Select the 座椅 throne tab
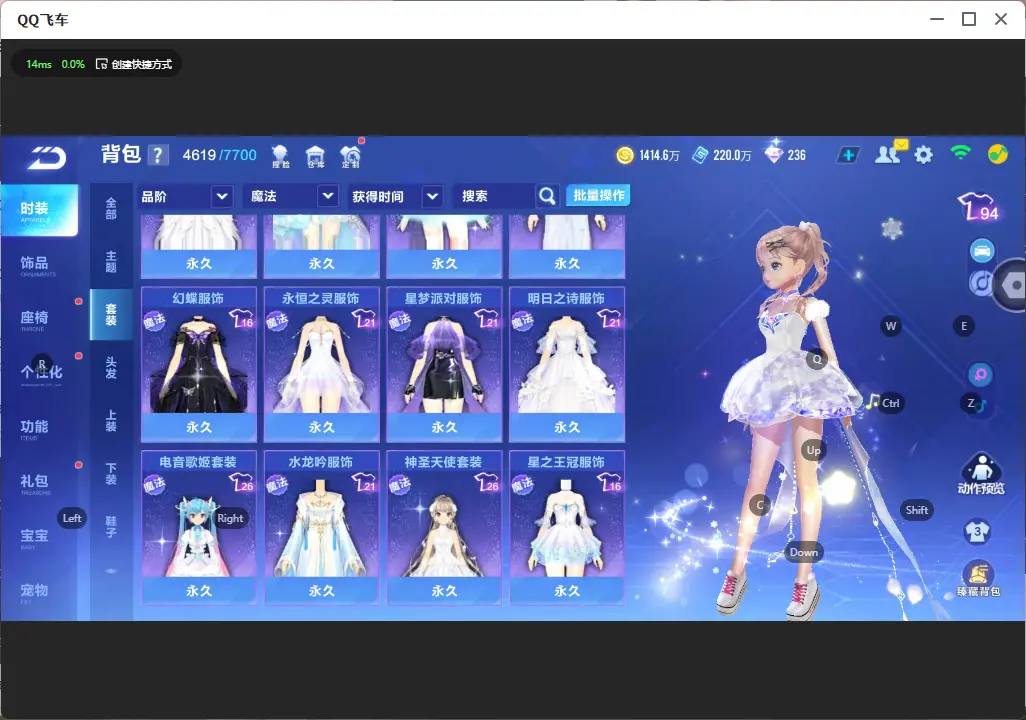The image size is (1026, 720). click(39, 319)
